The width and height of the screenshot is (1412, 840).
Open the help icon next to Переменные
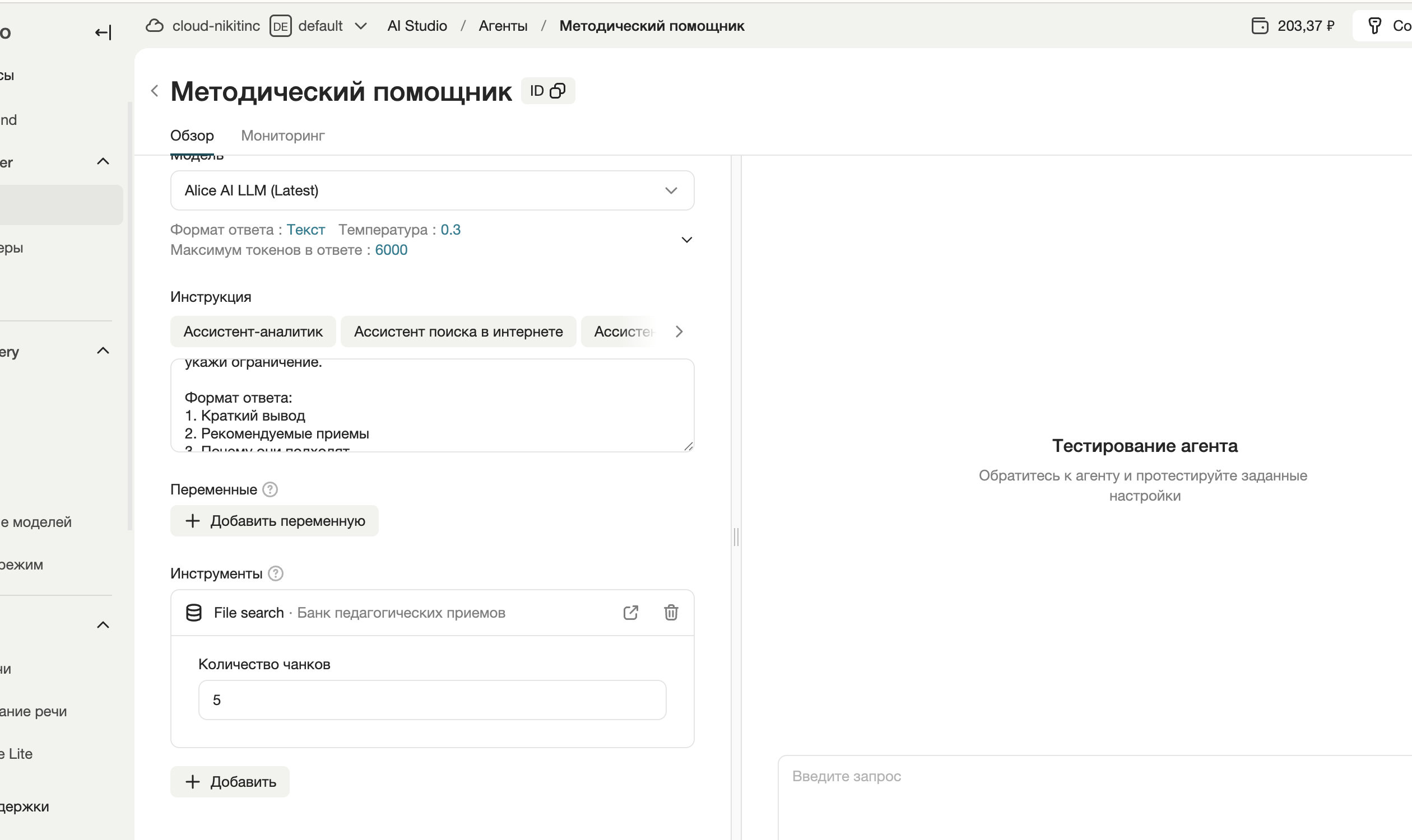pyautogui.click(x=270, y=489)
